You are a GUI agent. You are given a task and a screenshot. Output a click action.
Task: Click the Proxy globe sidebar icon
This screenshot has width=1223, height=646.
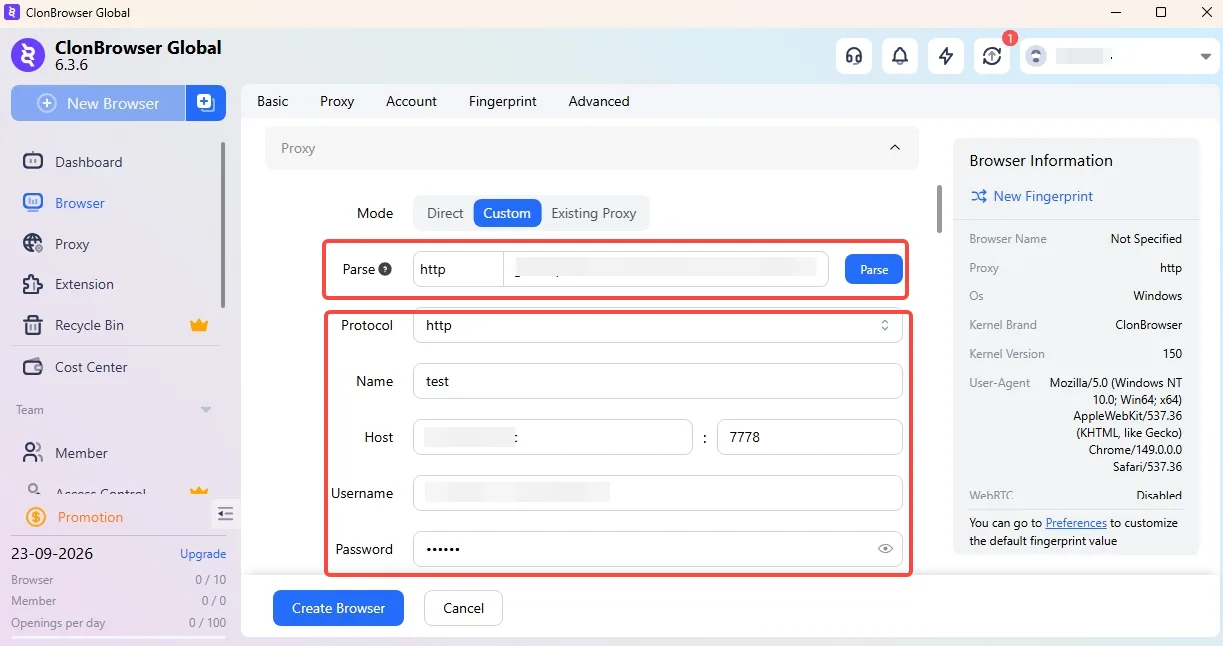point(33,243)
